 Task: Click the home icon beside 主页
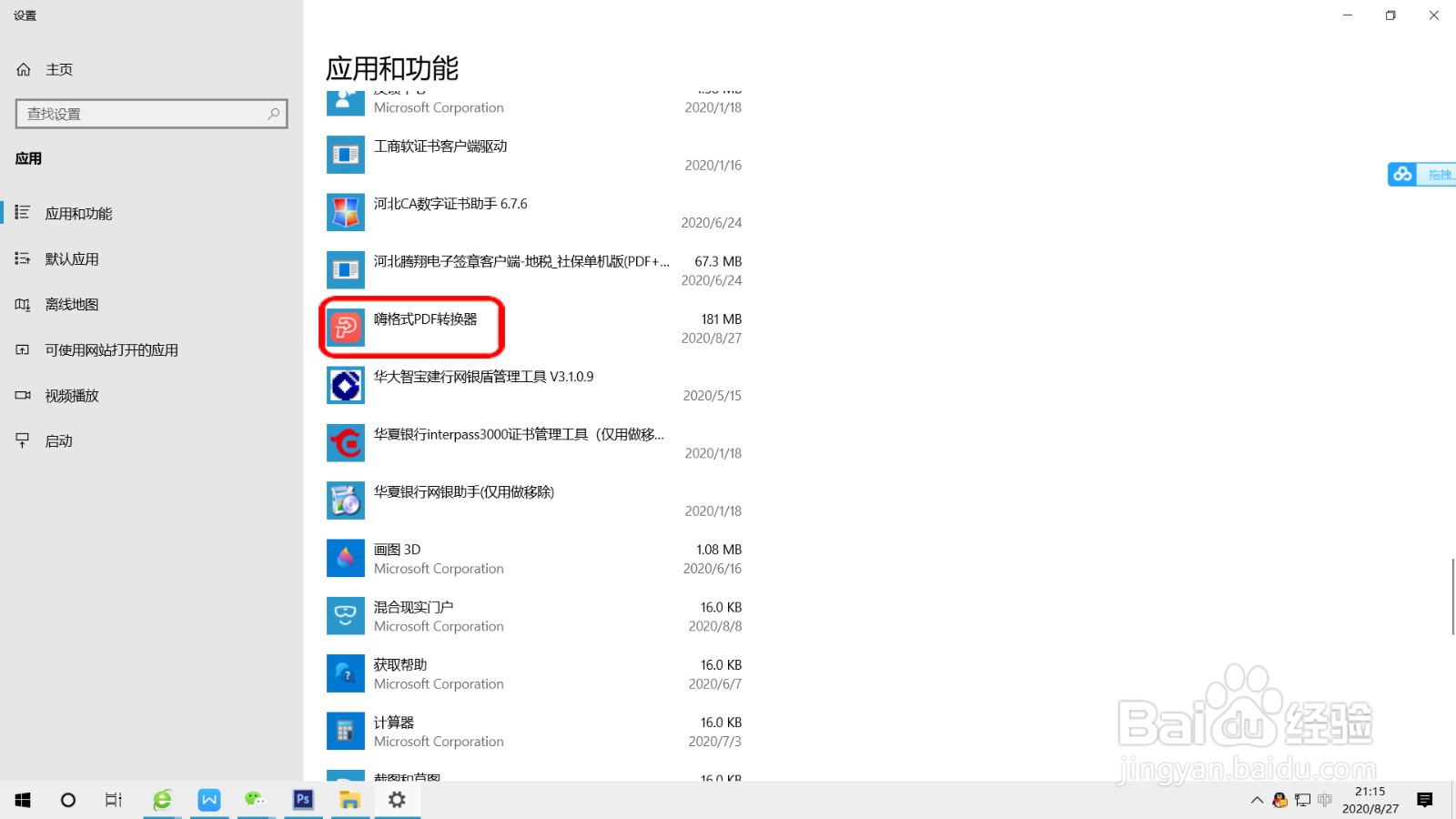[x=24, y=69]
